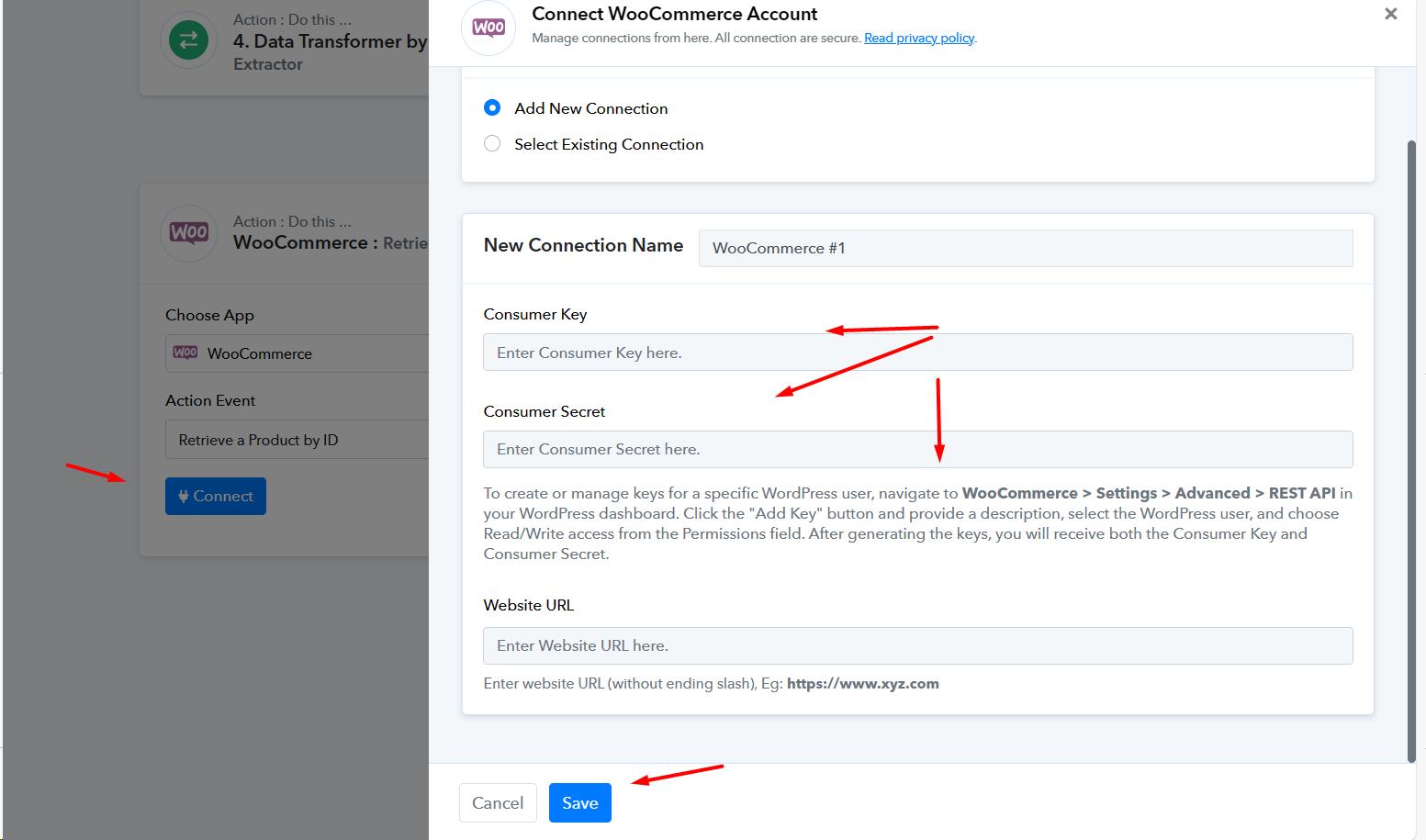
Task: Click the 'Consumer Key' label
Action: (535, 314)
